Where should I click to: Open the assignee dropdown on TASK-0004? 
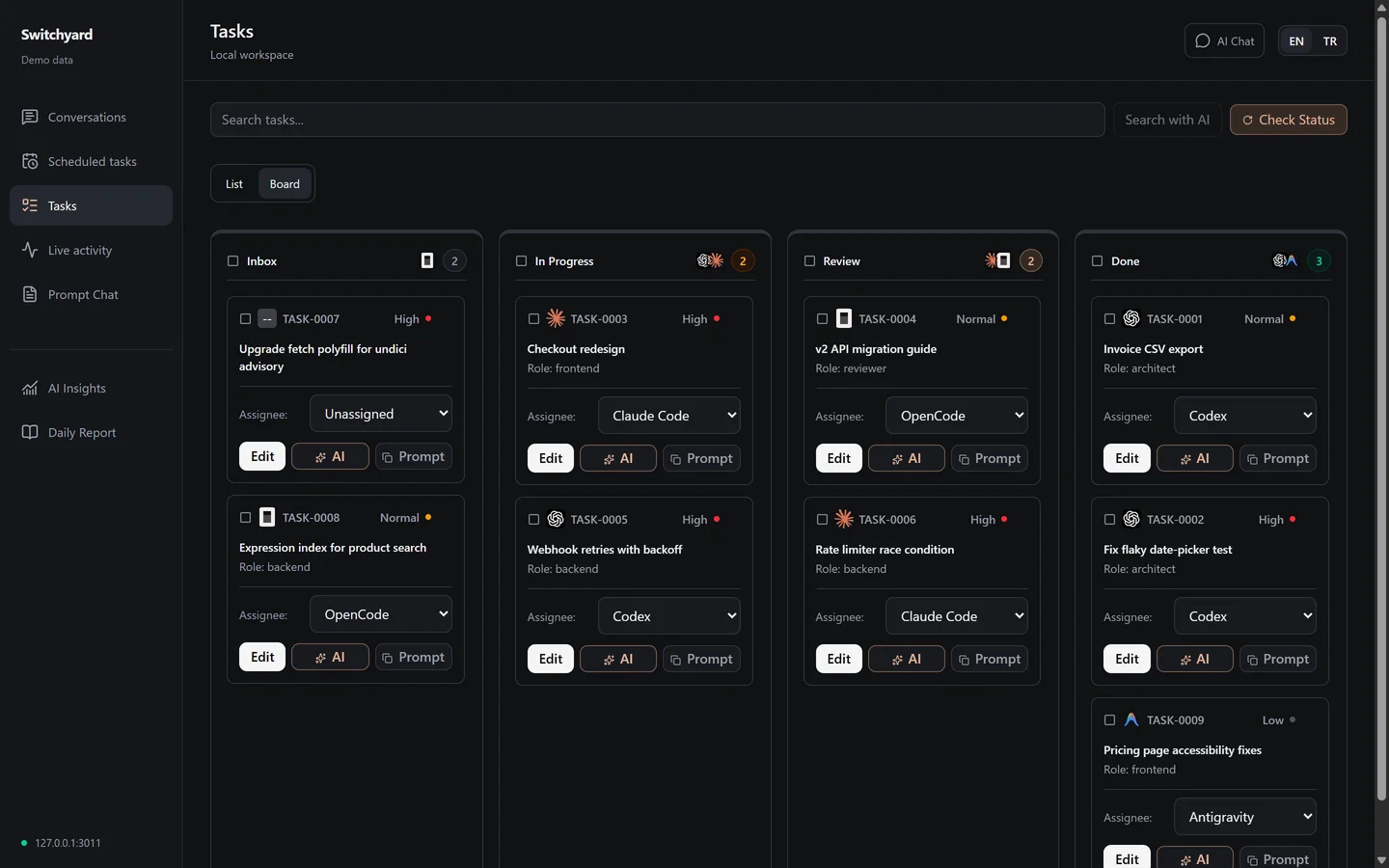pyautogui.click(x=957, y=416)
